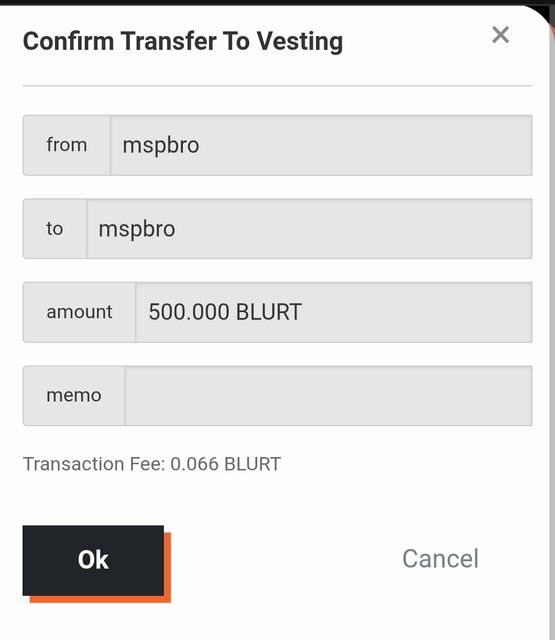This screenshot has height=640, width=555.
Task: Select the amount field showing 500.000 BLURT
Action: (333, 312)
